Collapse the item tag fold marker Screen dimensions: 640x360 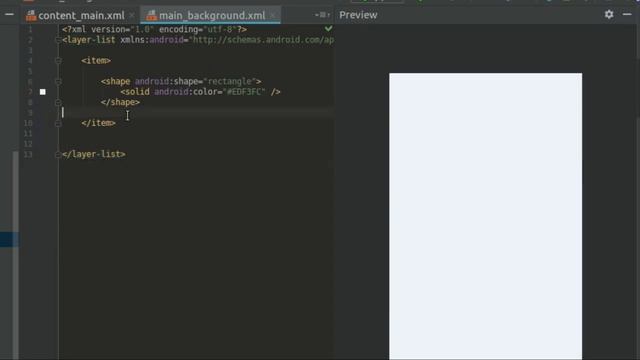tap(58, 61)
